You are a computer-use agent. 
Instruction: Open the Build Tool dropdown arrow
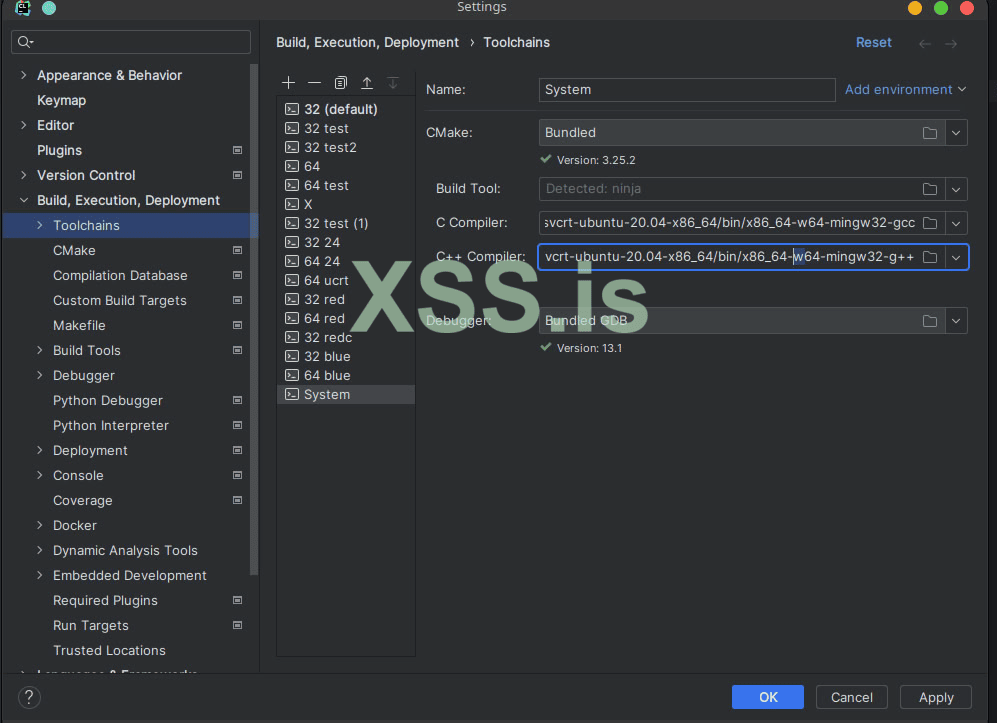click(956, 189)
